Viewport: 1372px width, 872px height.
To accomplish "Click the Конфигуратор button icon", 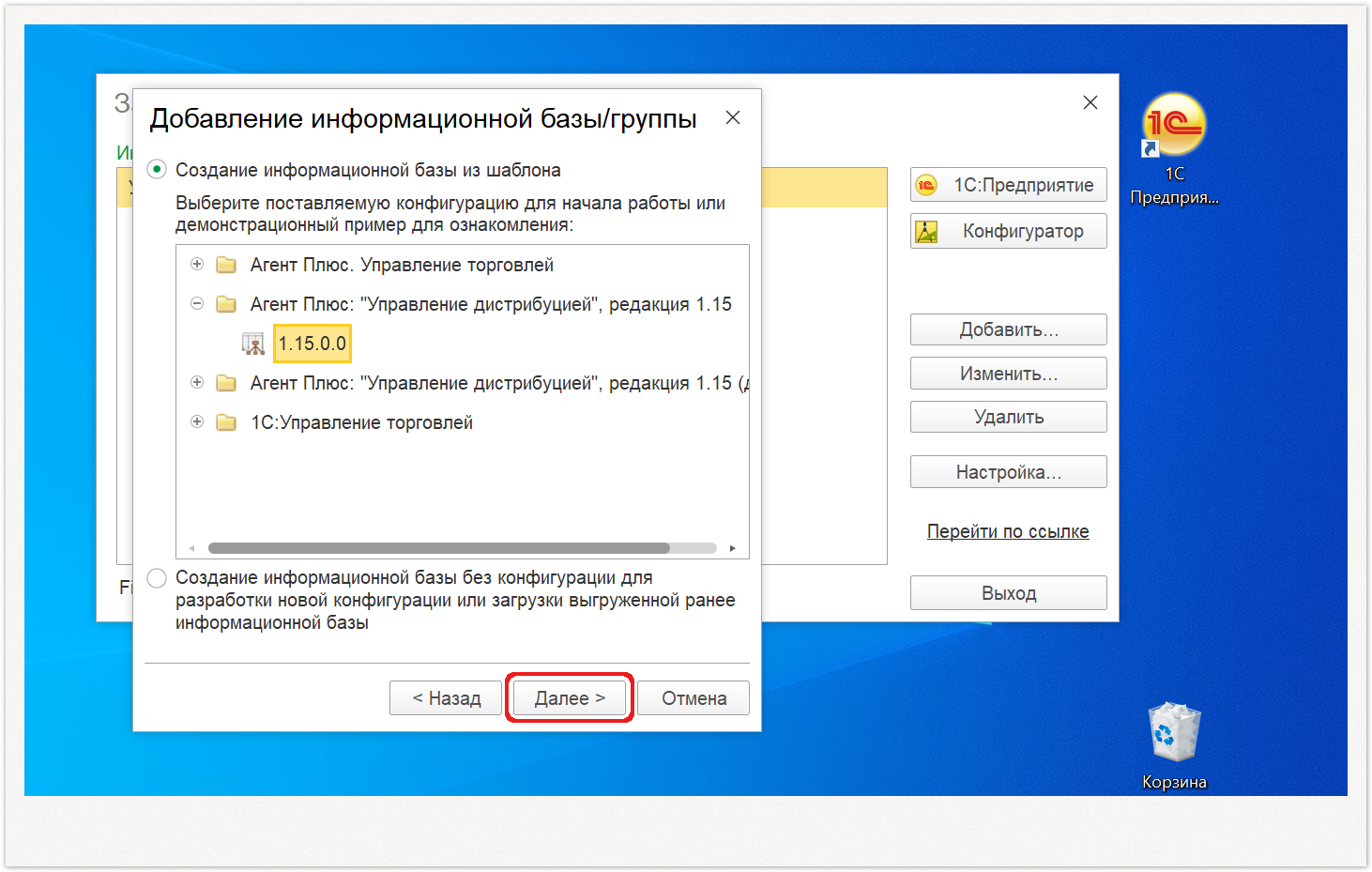I will tap(926, 231).
